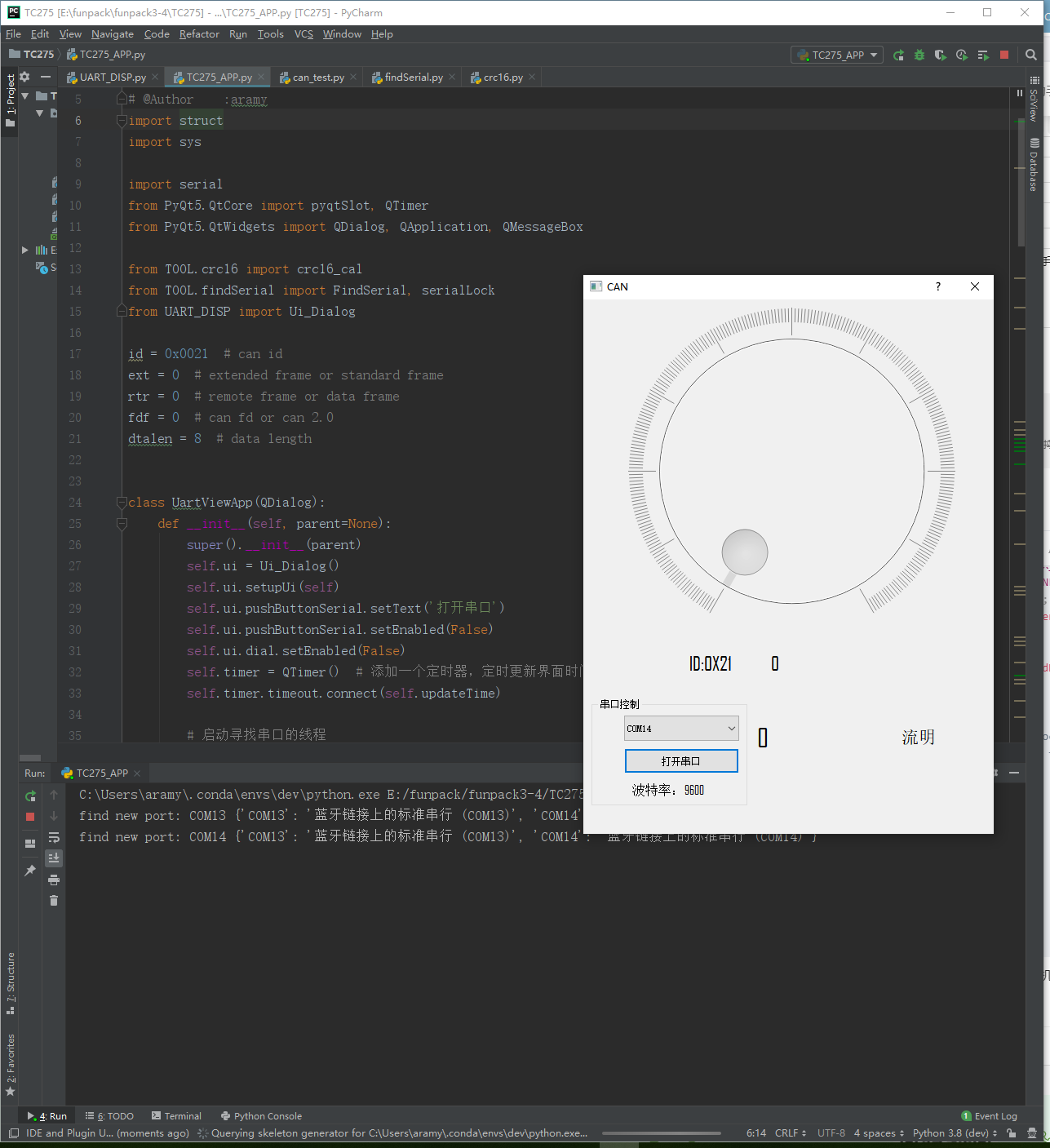
Task: Open Search Everywhere magnifier
Action: (x=1031, y=55)
